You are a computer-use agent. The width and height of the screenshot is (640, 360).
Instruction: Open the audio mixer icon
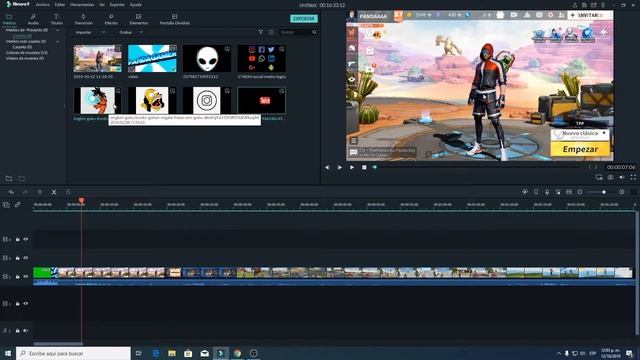[558, 192]
